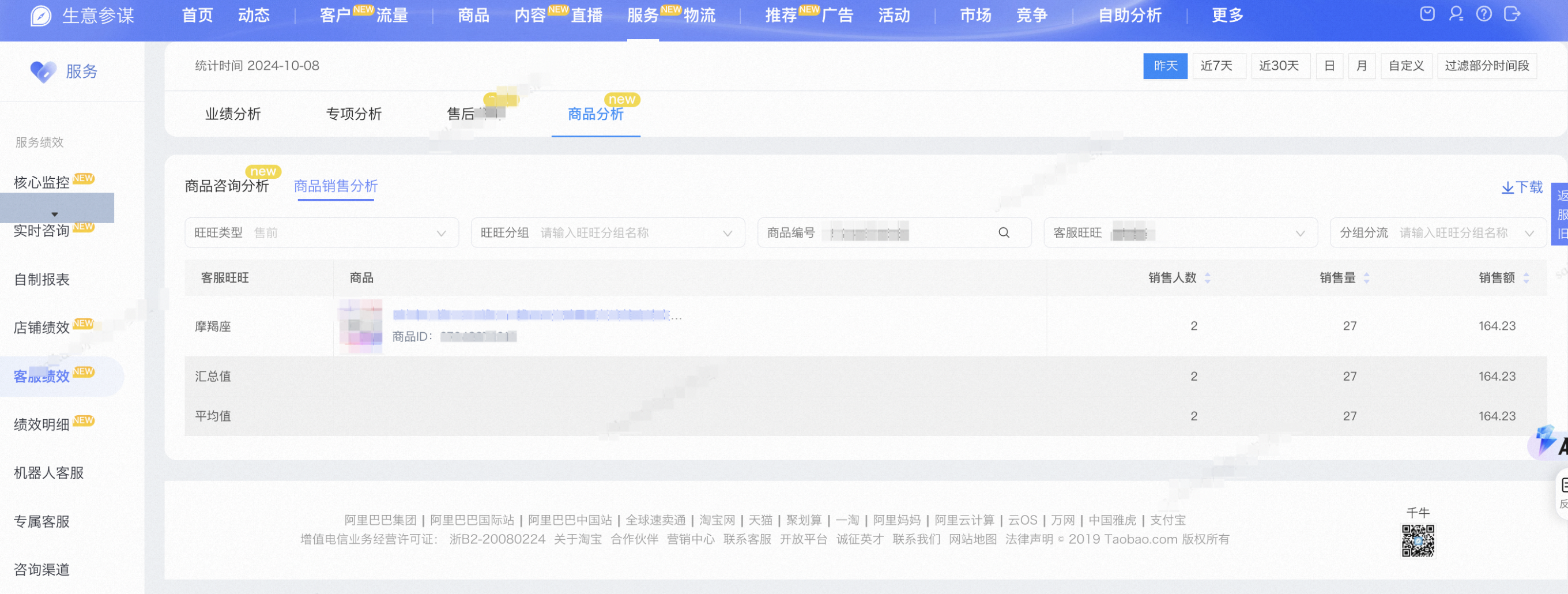
Task: Open 自助分析 in top navigation
Action: [1130, 15]
